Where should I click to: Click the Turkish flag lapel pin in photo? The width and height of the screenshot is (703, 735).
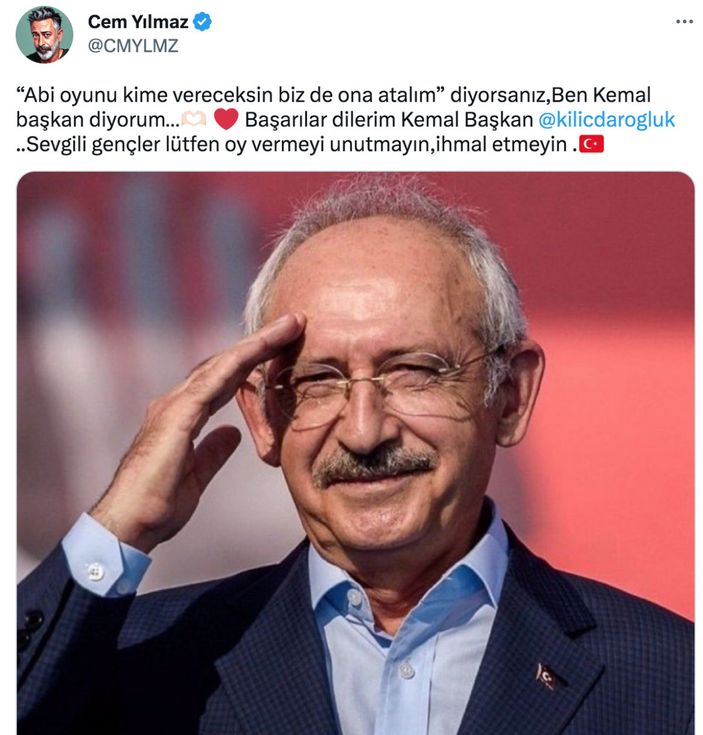tap(547, 676)
